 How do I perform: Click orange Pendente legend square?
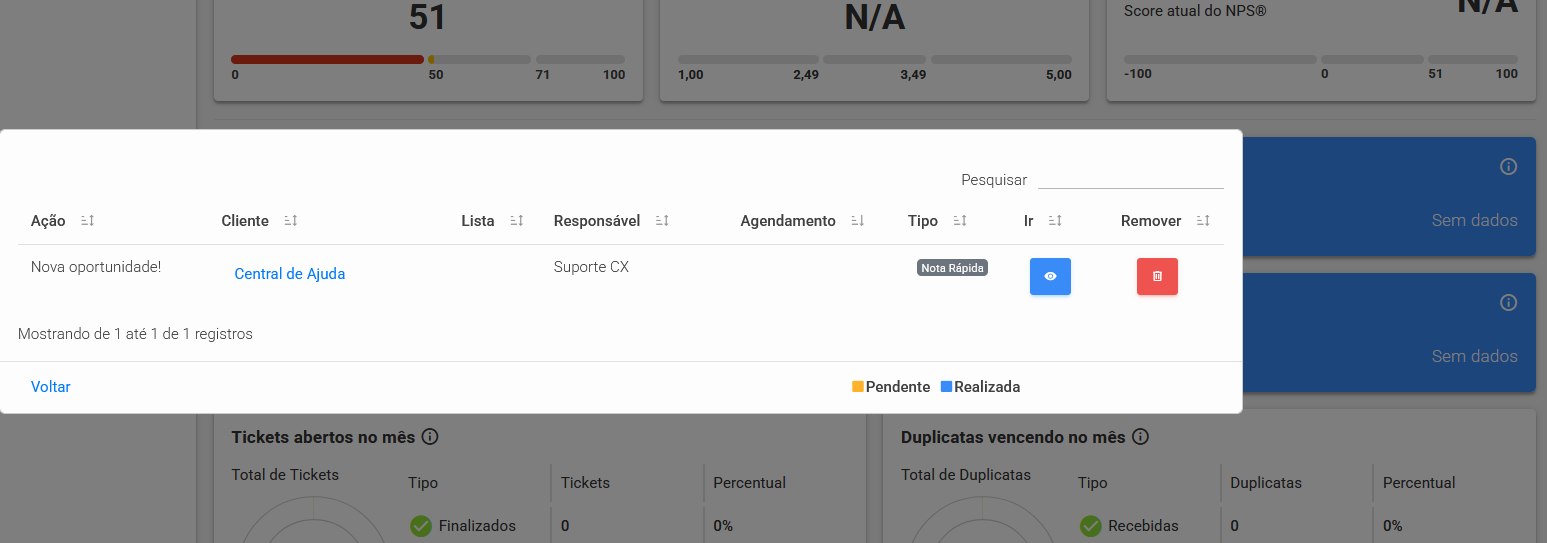click(x=858, y=387)
